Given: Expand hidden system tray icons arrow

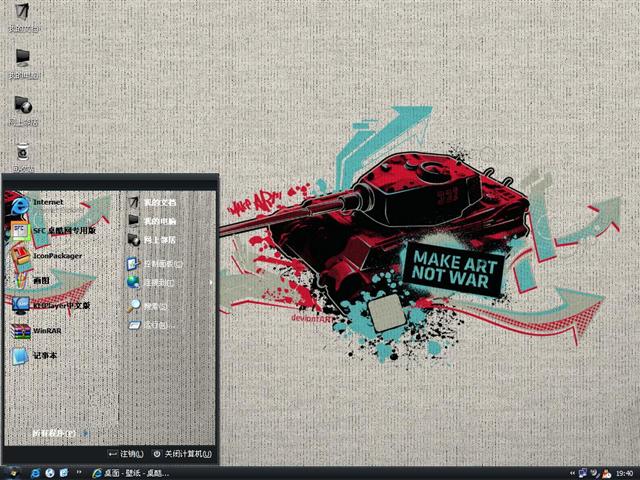Looking at the screenshot, I should [x=572, y=473].
